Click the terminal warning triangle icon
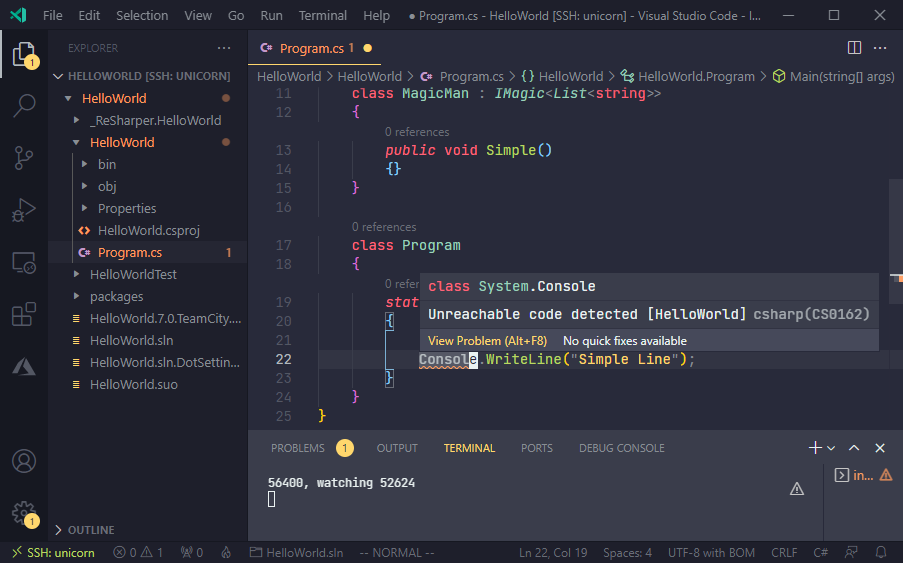Image resolution: width=903 pixels, height=563 pixels. (x=797, y=489)
